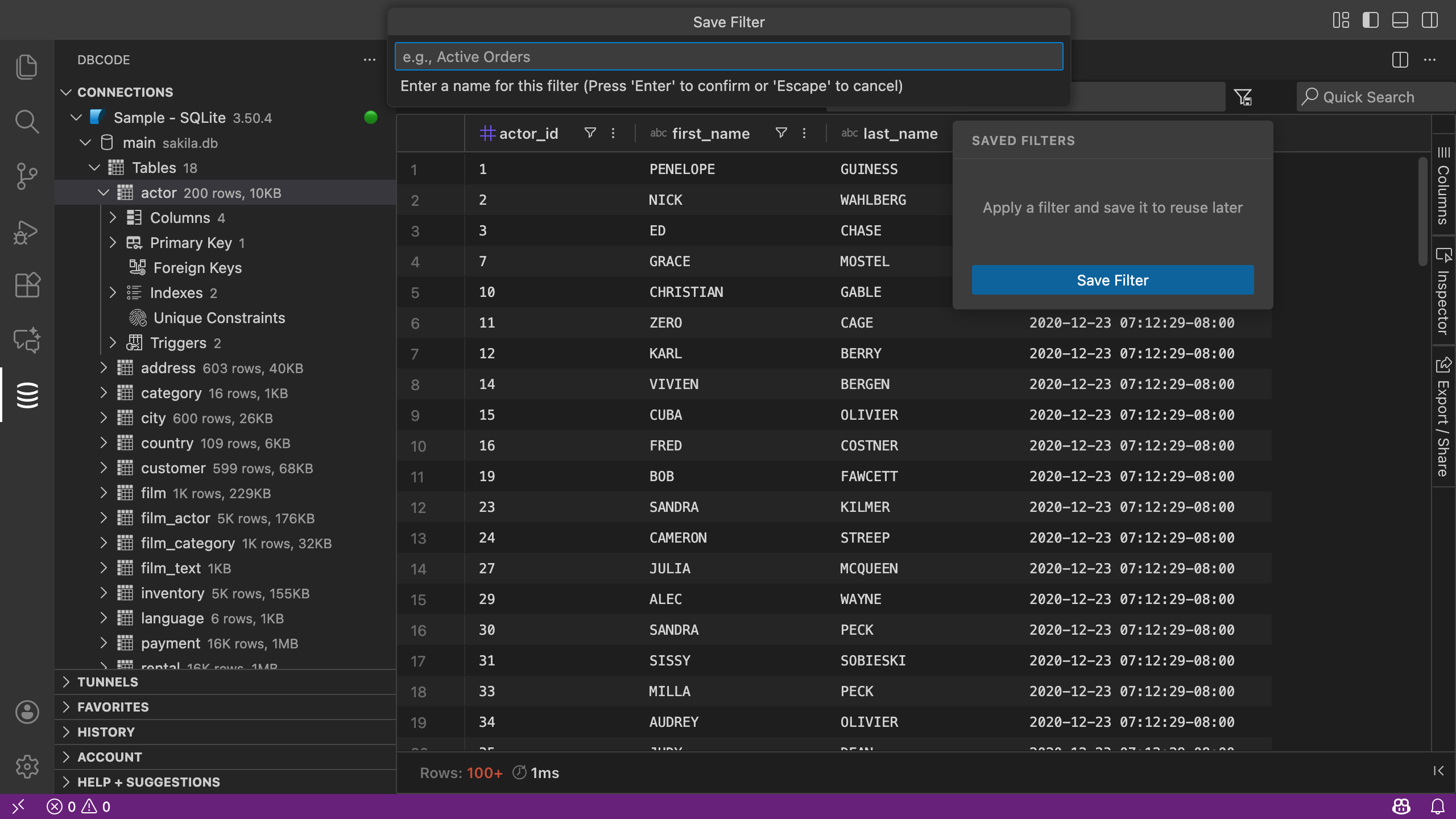Toggle the bottom panel layout
Viewport: 1456px width, 819px height.
coord(1400,20)
